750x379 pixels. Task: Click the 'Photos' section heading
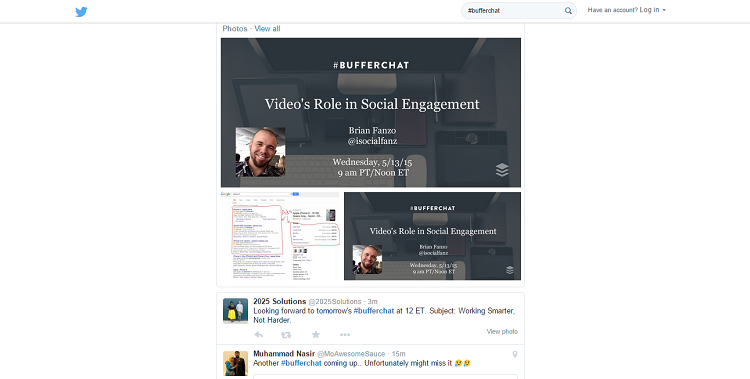click(x=235, y=29)
